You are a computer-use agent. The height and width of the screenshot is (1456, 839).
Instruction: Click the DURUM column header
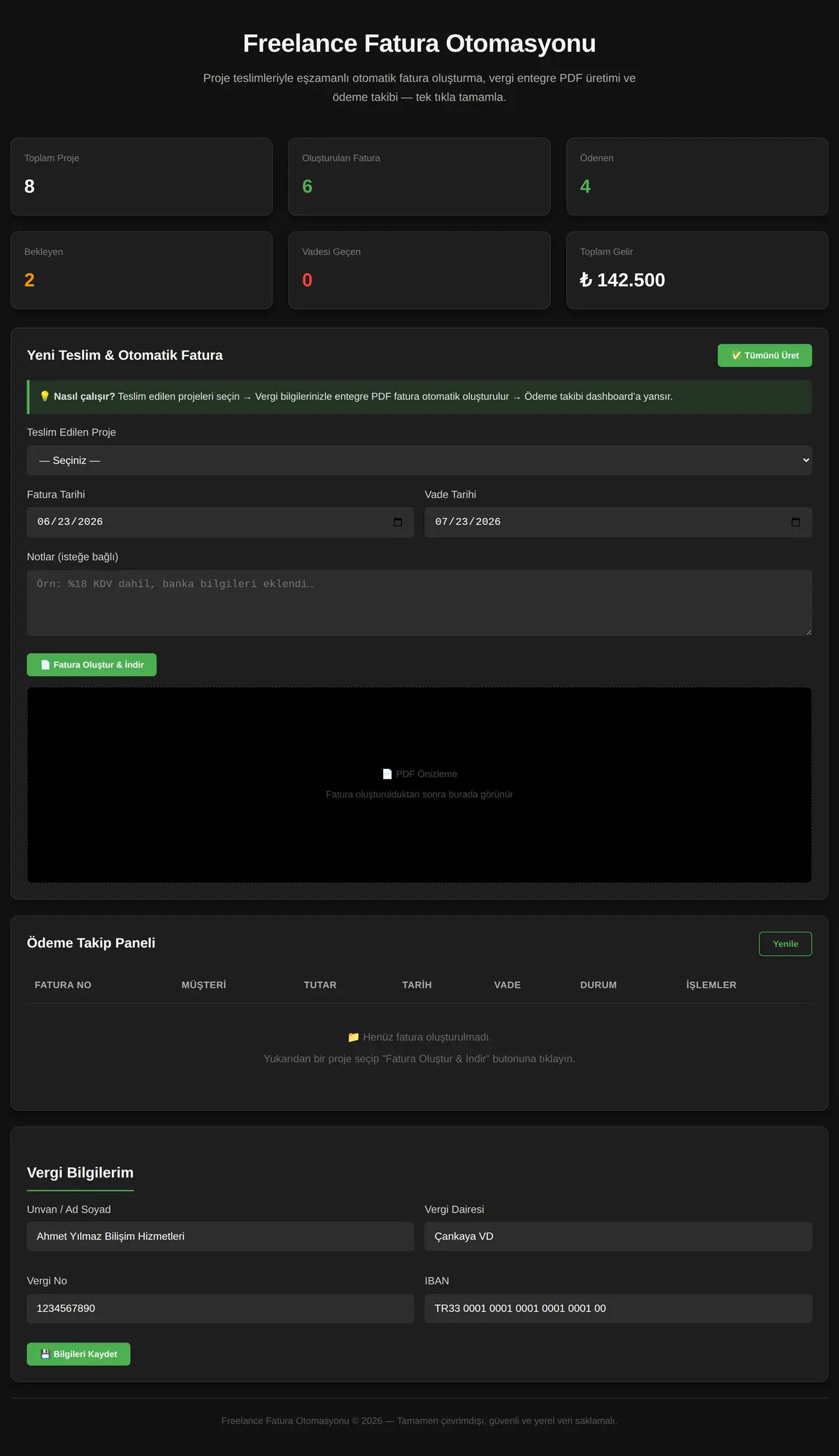point(598,985)
